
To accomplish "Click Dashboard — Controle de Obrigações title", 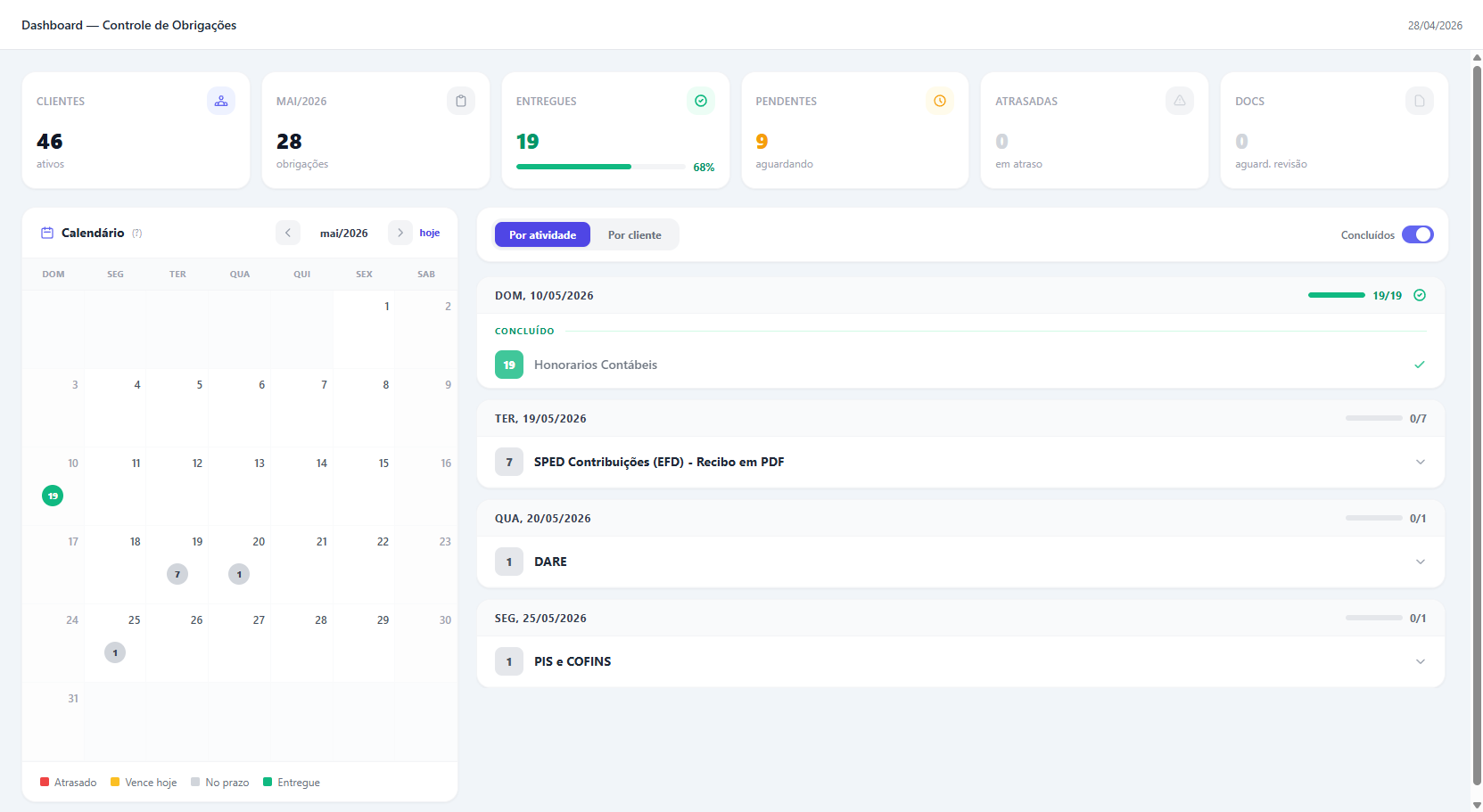I will (129, 25).
